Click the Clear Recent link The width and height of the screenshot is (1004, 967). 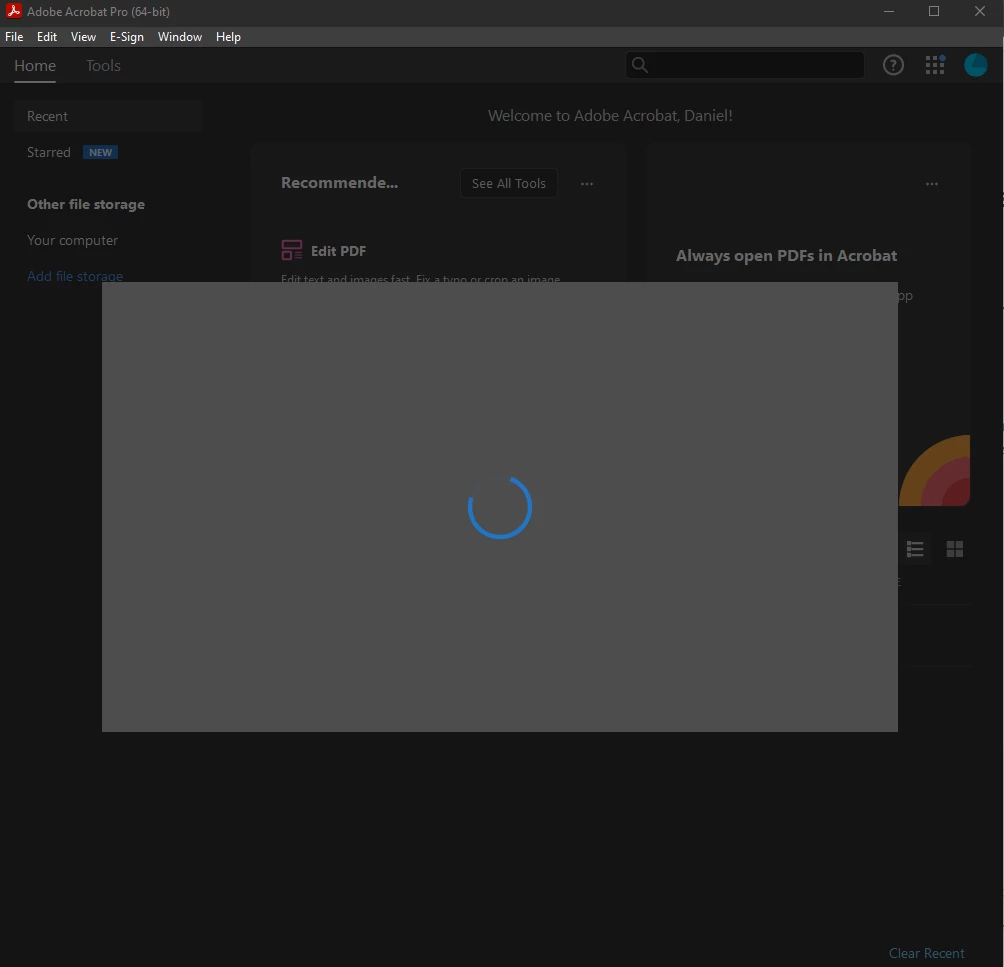pos(927,953)
